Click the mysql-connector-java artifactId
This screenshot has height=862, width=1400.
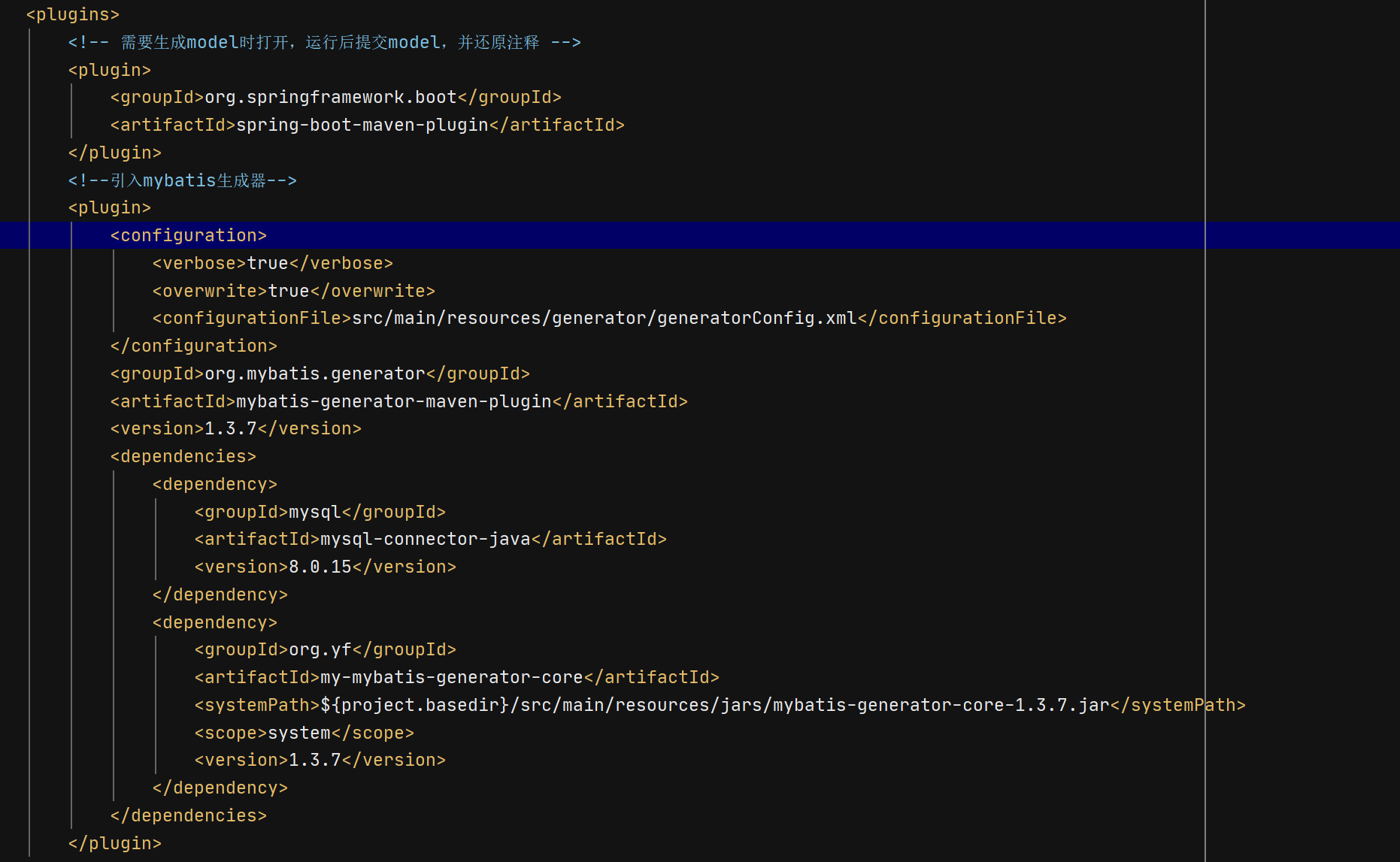[425, 539]
